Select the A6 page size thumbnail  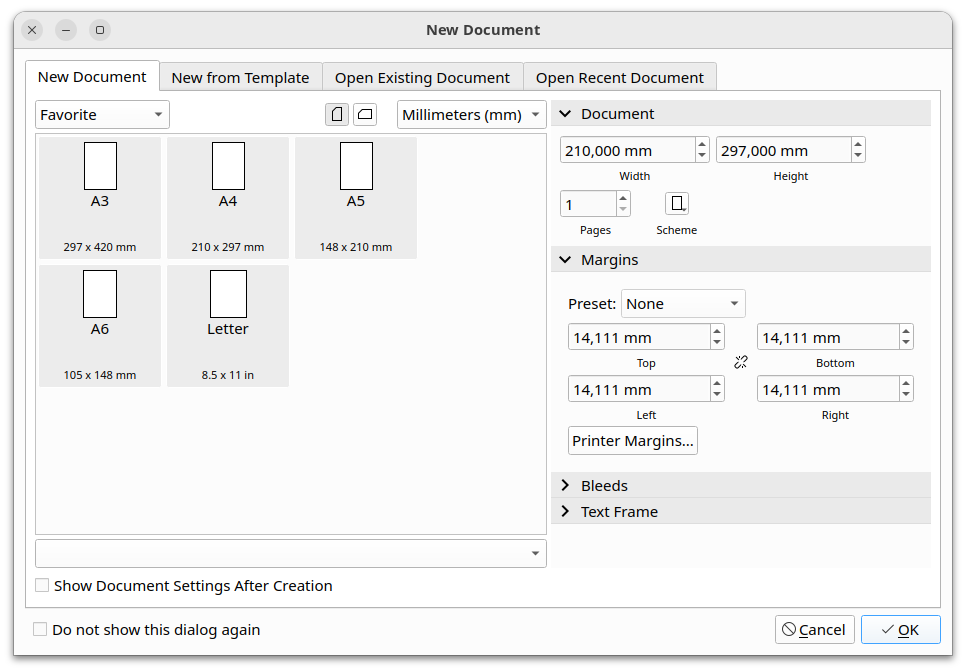click(x=100, y=325)
